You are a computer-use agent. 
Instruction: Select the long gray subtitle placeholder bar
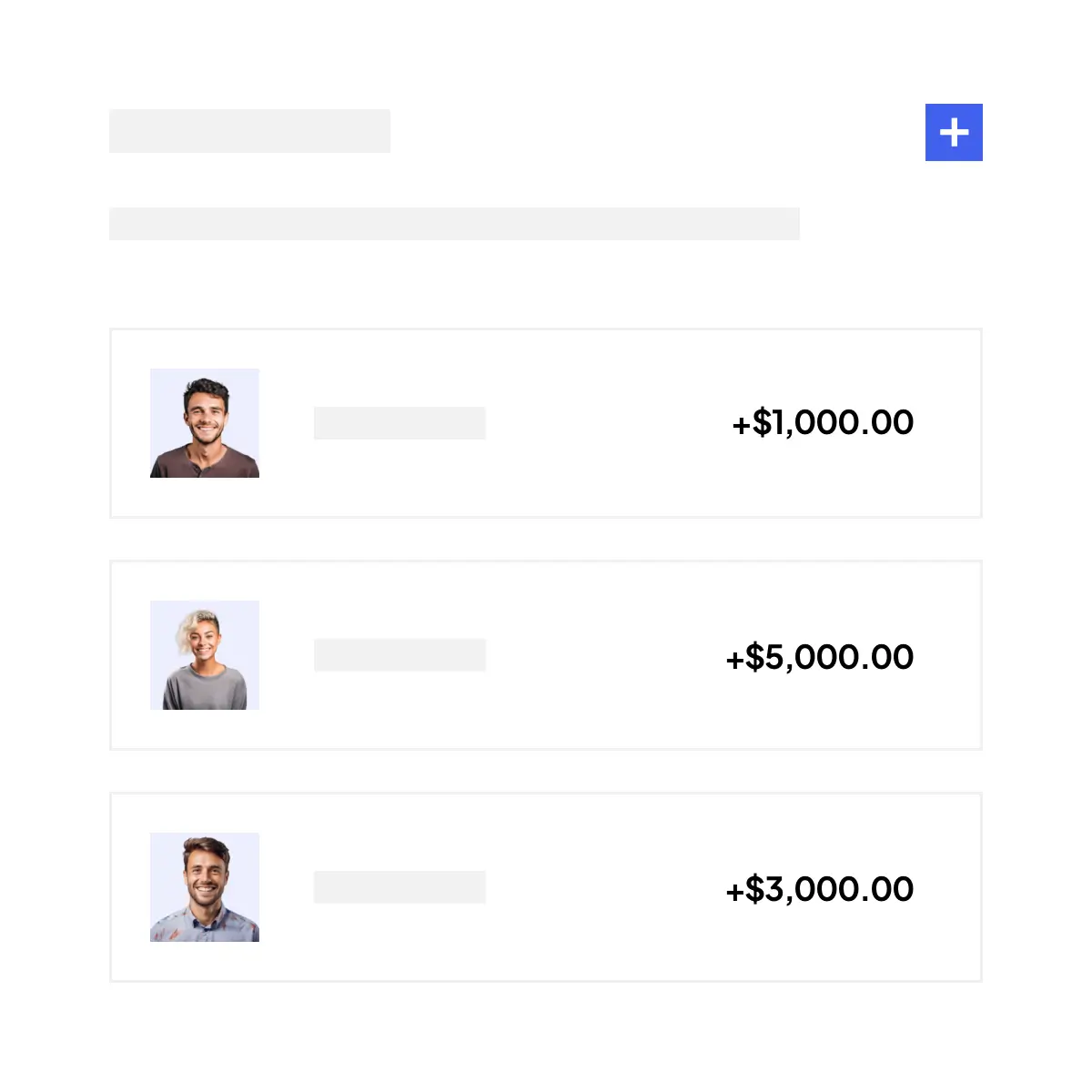(x=454, y=224)
